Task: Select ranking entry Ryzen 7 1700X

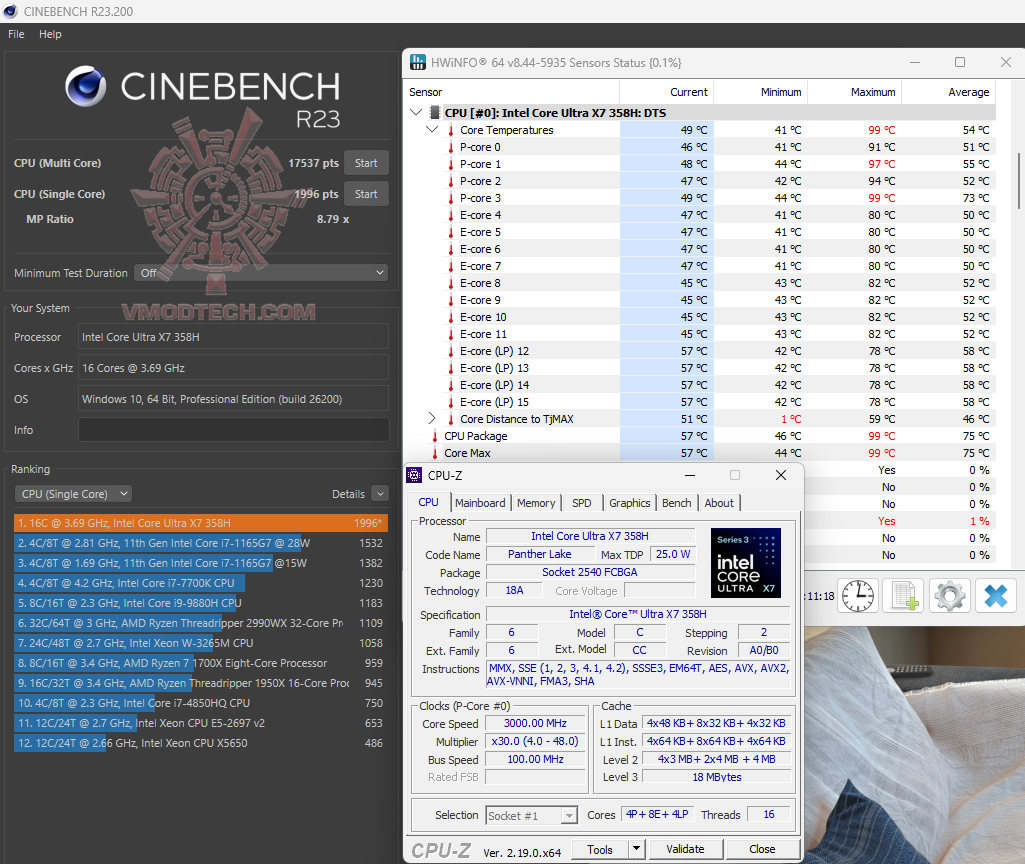Action: coord(201,663)
